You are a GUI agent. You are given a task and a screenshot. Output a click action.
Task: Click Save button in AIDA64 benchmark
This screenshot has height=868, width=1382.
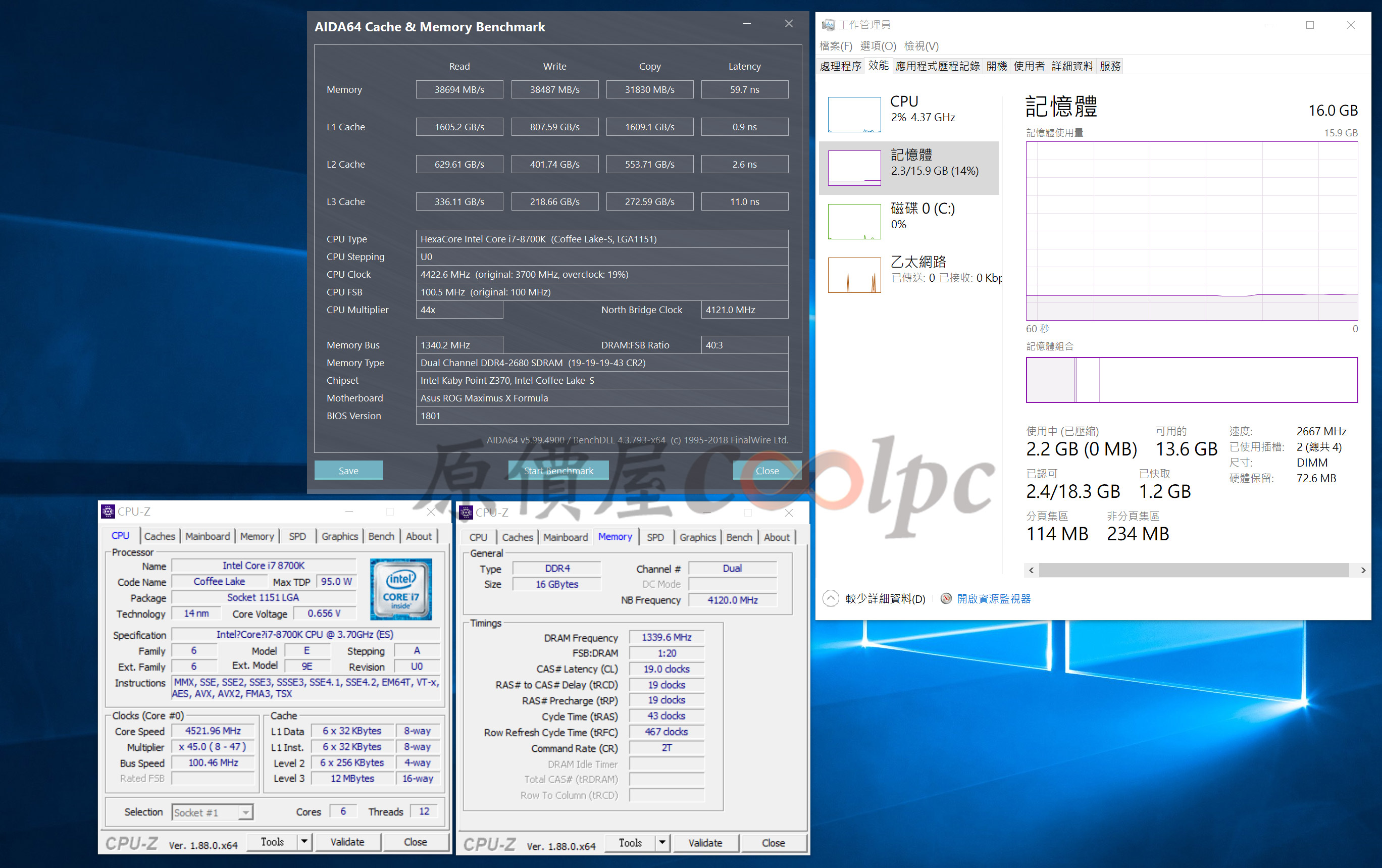tap(348, 470)
